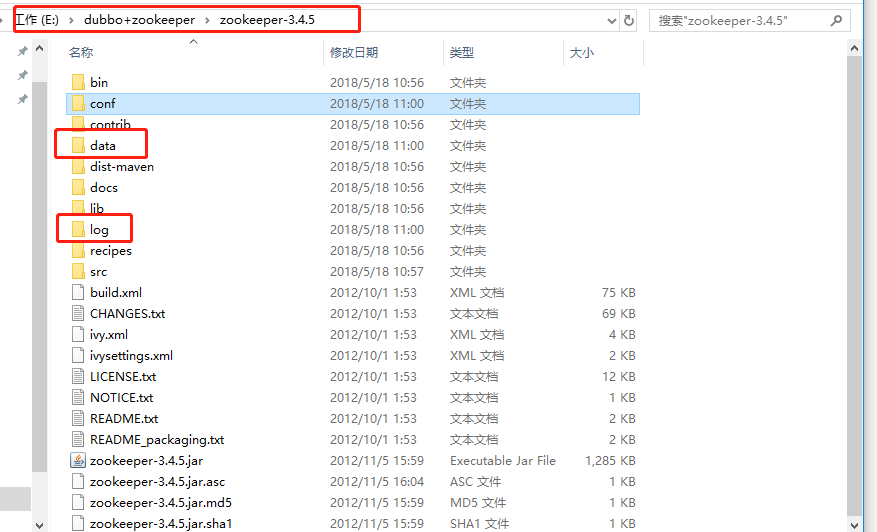
Task: Click the navigation pane scroll up arrow
Action: 39,48
